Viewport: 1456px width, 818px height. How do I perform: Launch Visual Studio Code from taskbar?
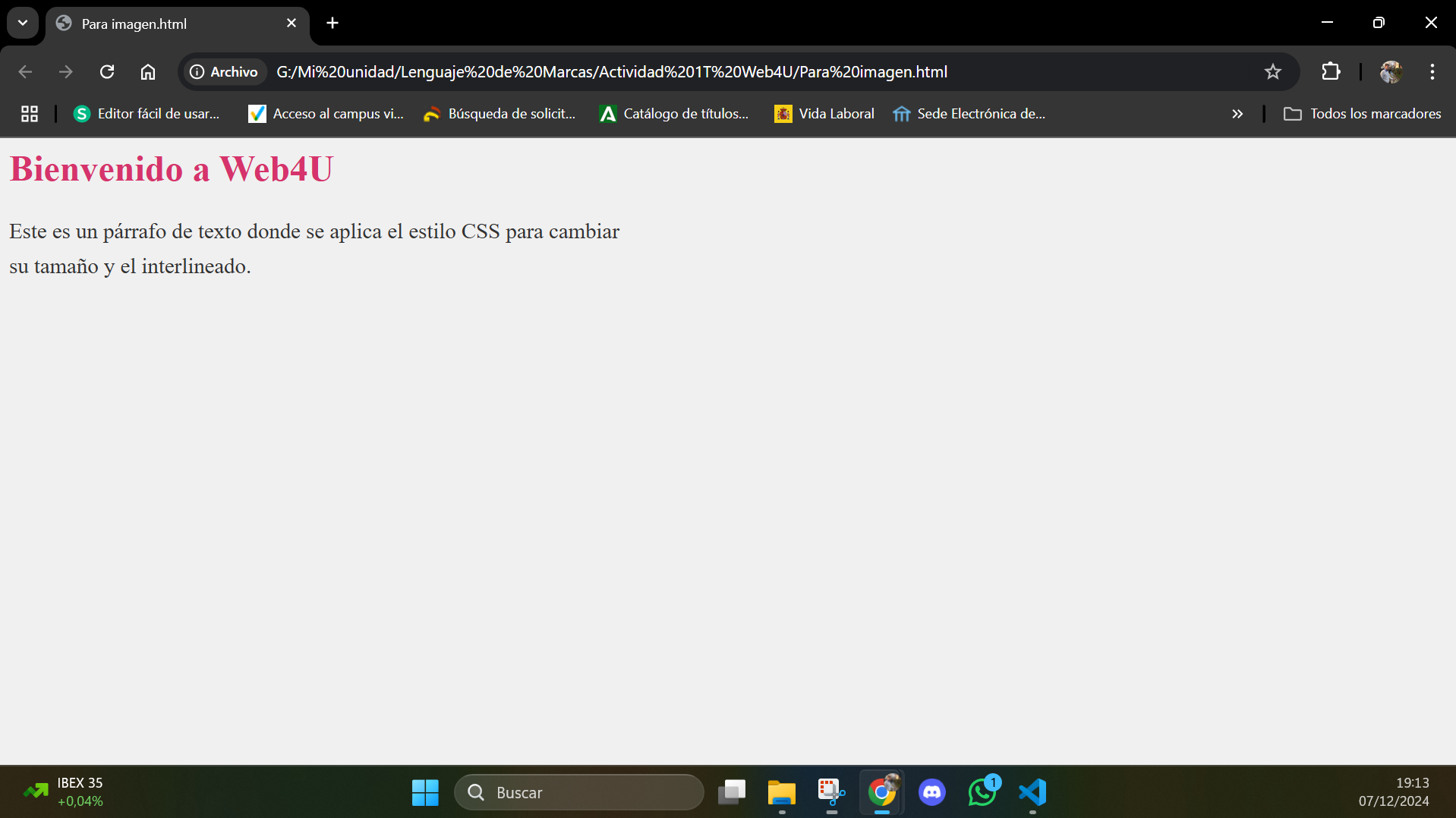click(x=1032, y=792)
